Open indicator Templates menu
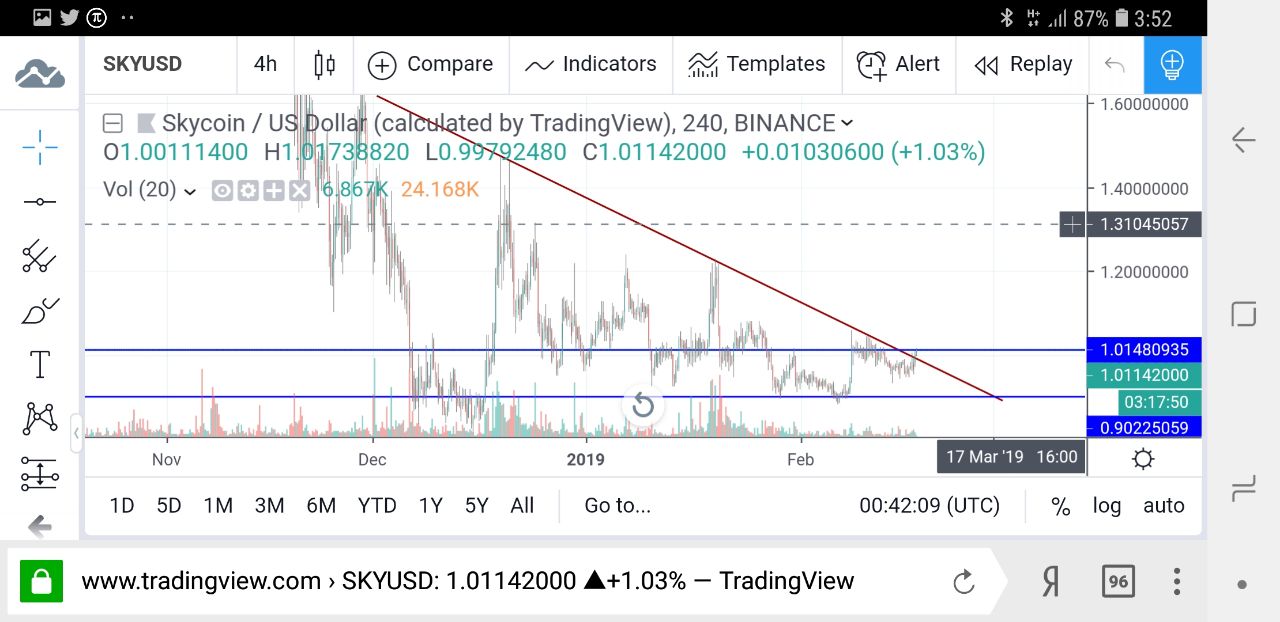Screen dimensions: 1280x622 tap(757, 65)
